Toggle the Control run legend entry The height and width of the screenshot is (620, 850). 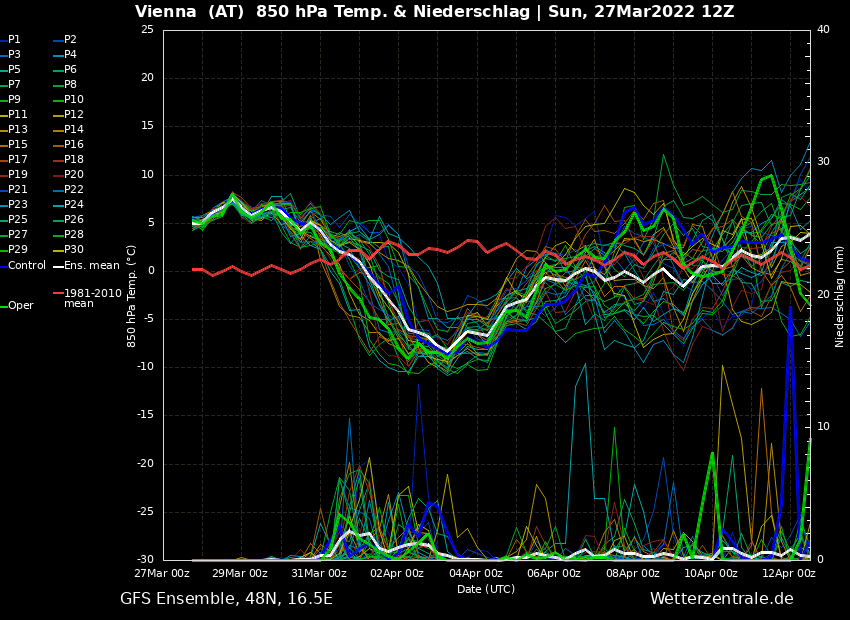[x=26, y=266]
